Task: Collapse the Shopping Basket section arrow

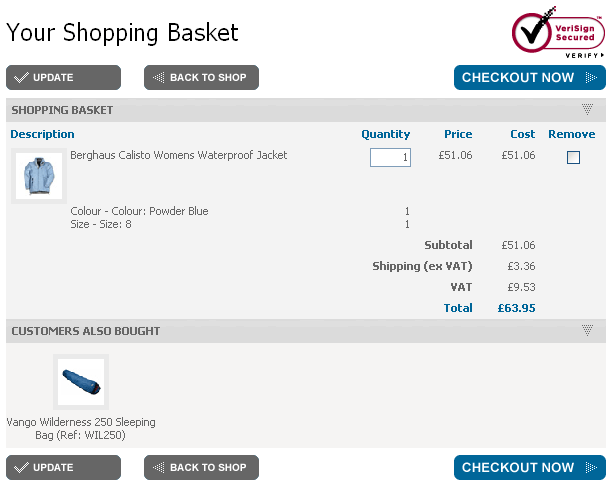Action: coord(587,110)
